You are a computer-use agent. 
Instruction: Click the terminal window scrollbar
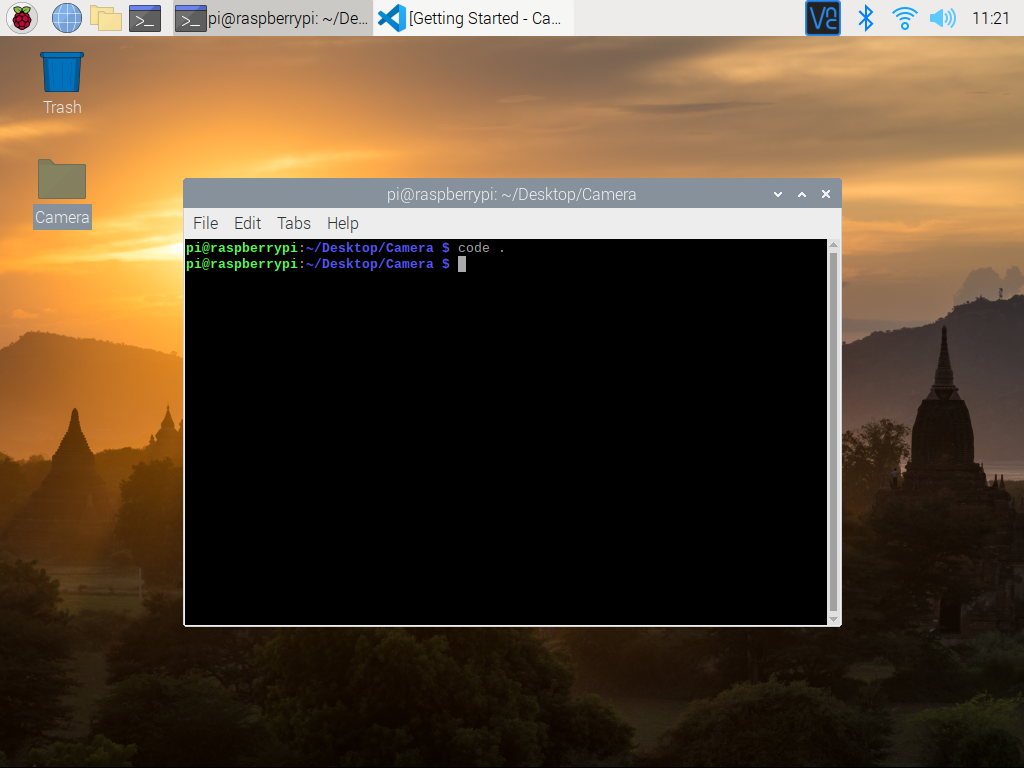tap(831, 430)
